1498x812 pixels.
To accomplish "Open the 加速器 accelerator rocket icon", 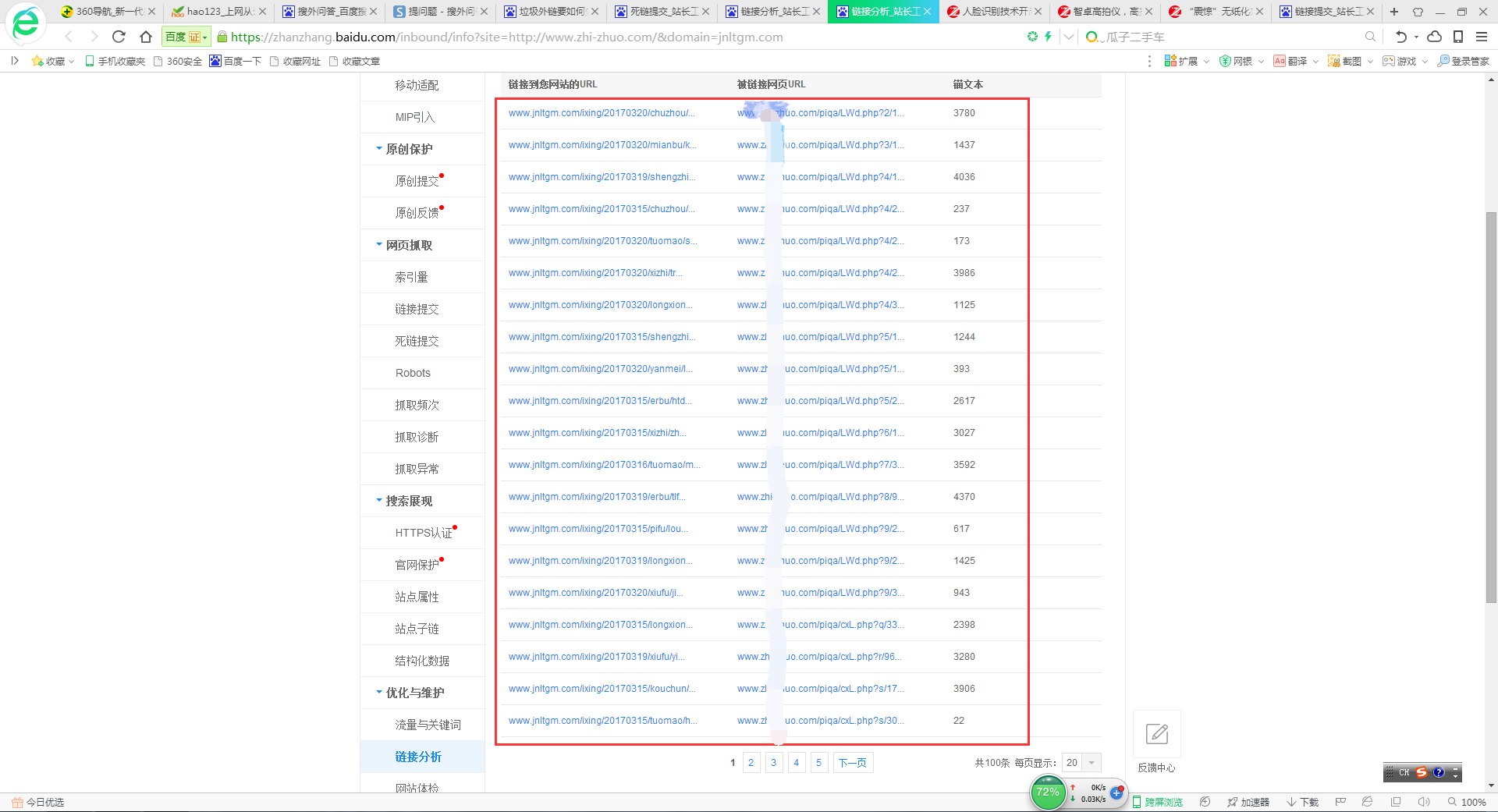I will [1248, 802].
